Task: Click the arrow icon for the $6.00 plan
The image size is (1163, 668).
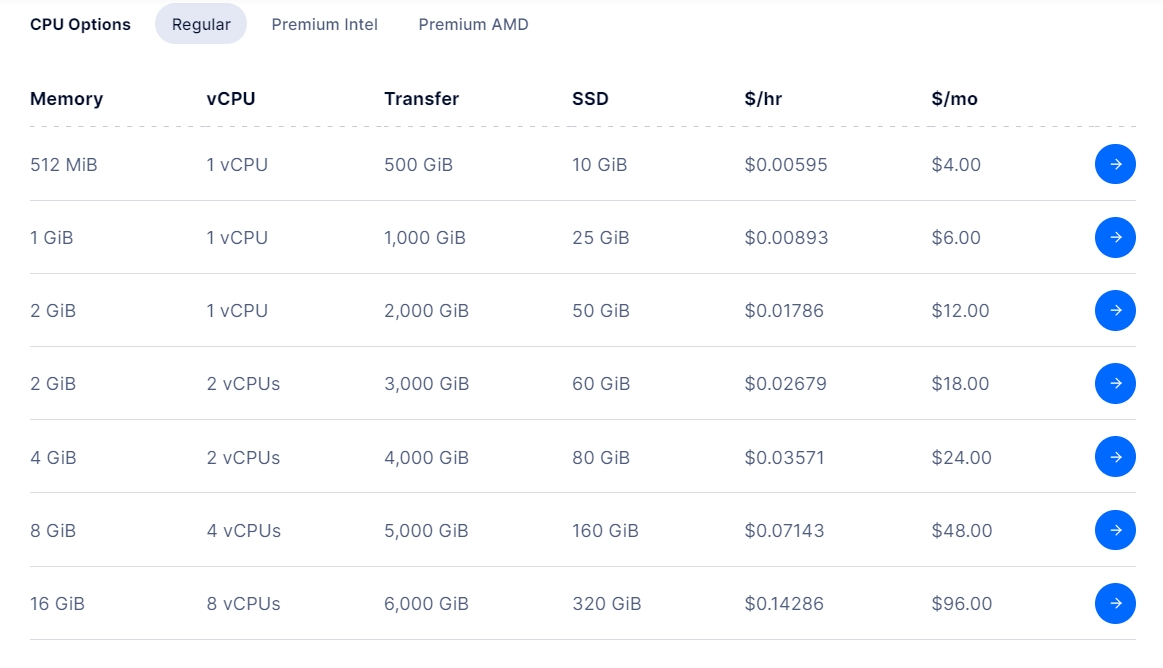Action: pos(1115,237)
